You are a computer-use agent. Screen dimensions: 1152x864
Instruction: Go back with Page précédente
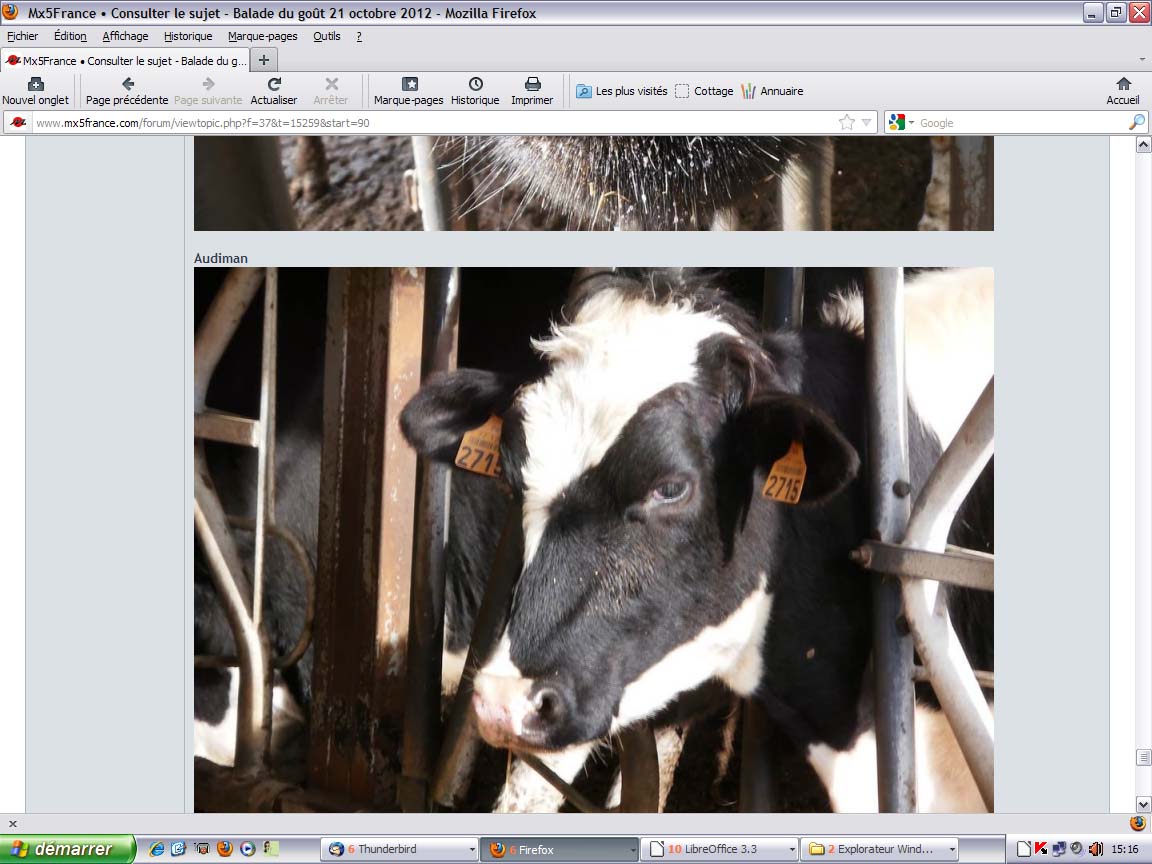[127, 92]
